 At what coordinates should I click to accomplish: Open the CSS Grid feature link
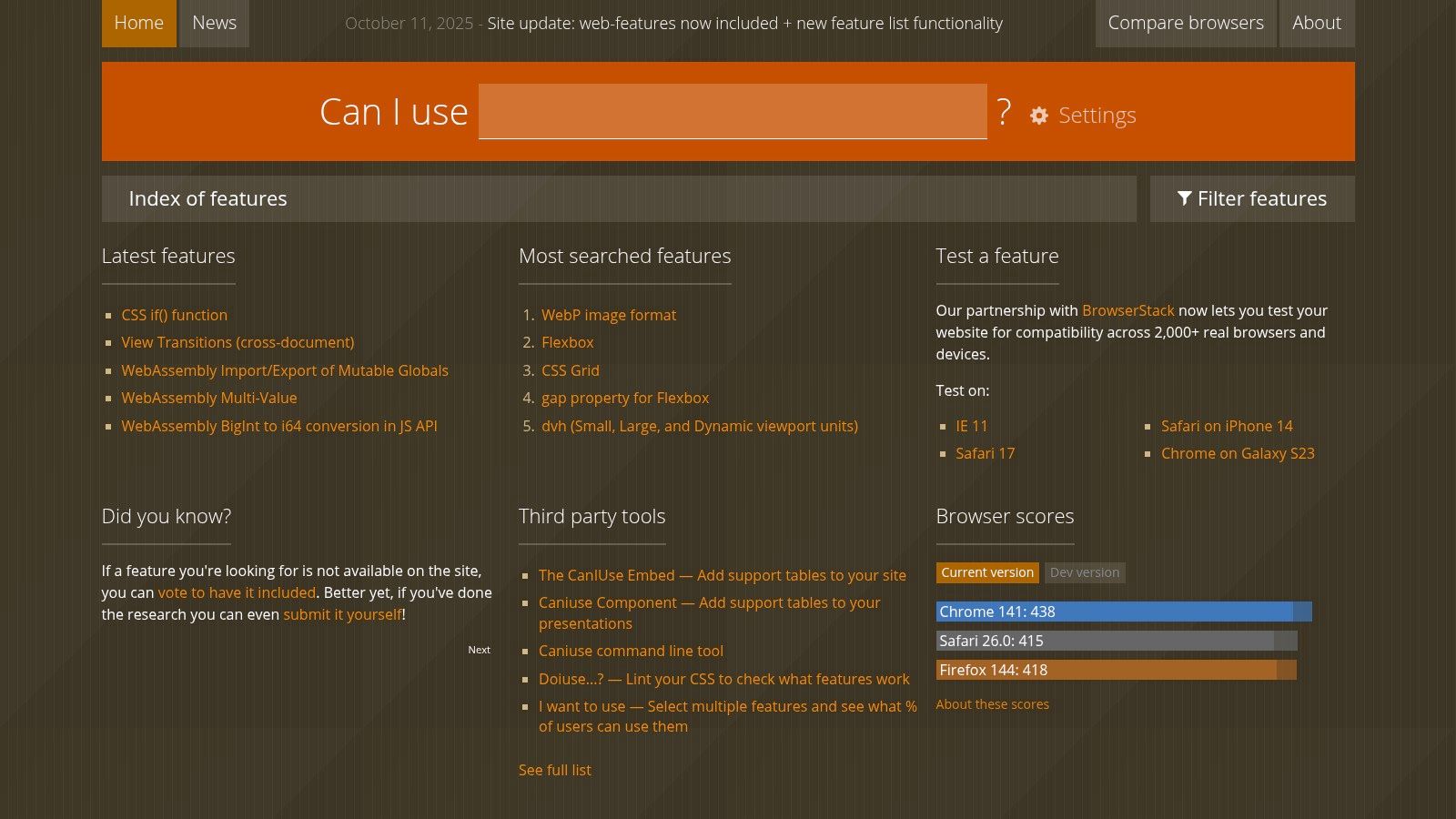pyautogui.click(x=571, y=370)
